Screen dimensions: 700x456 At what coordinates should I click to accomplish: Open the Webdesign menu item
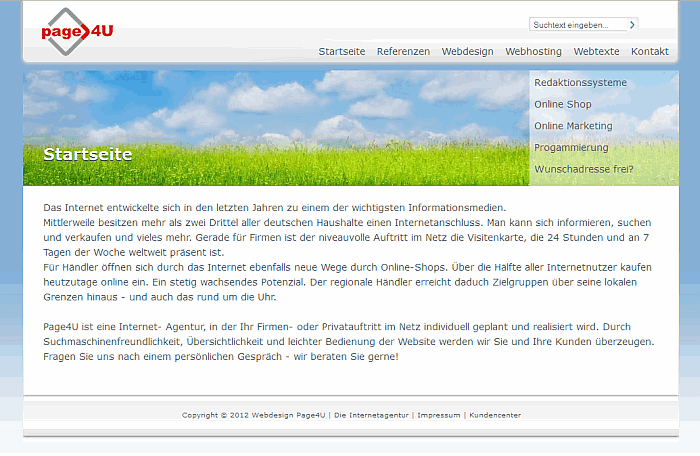(467, 51)
